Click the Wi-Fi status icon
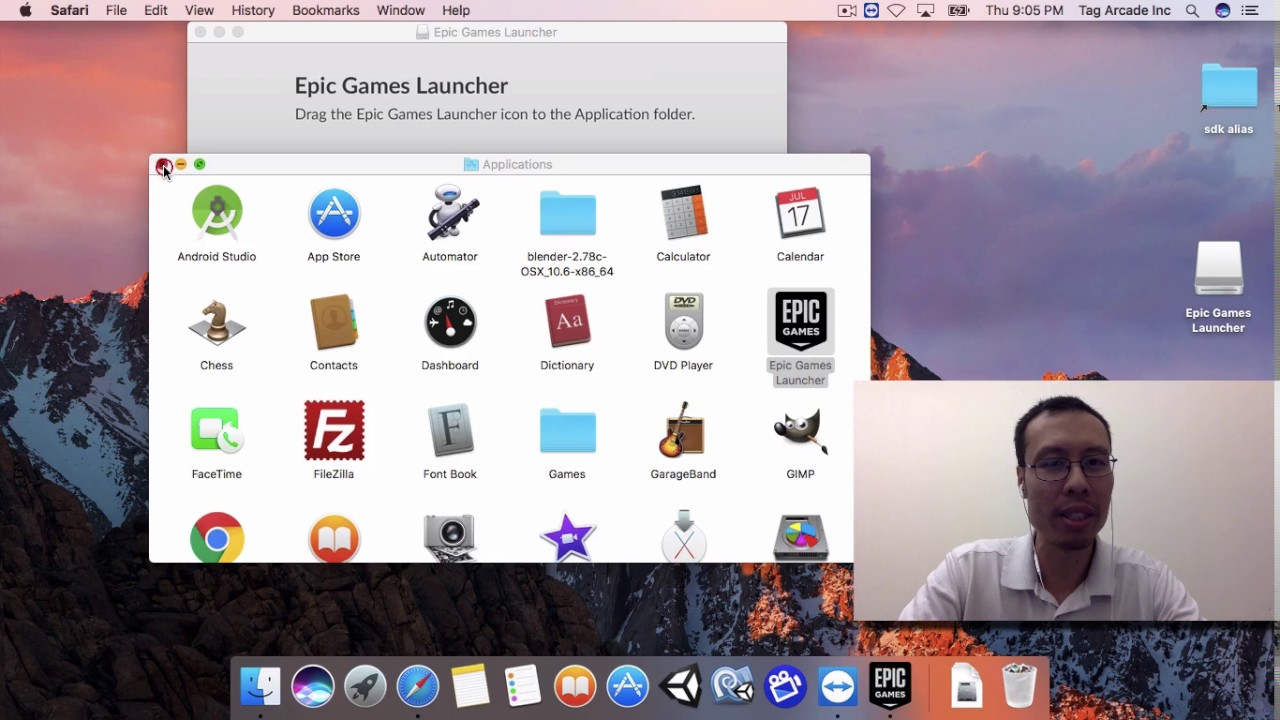1280x720 pixels. click(x=897, y=10)
